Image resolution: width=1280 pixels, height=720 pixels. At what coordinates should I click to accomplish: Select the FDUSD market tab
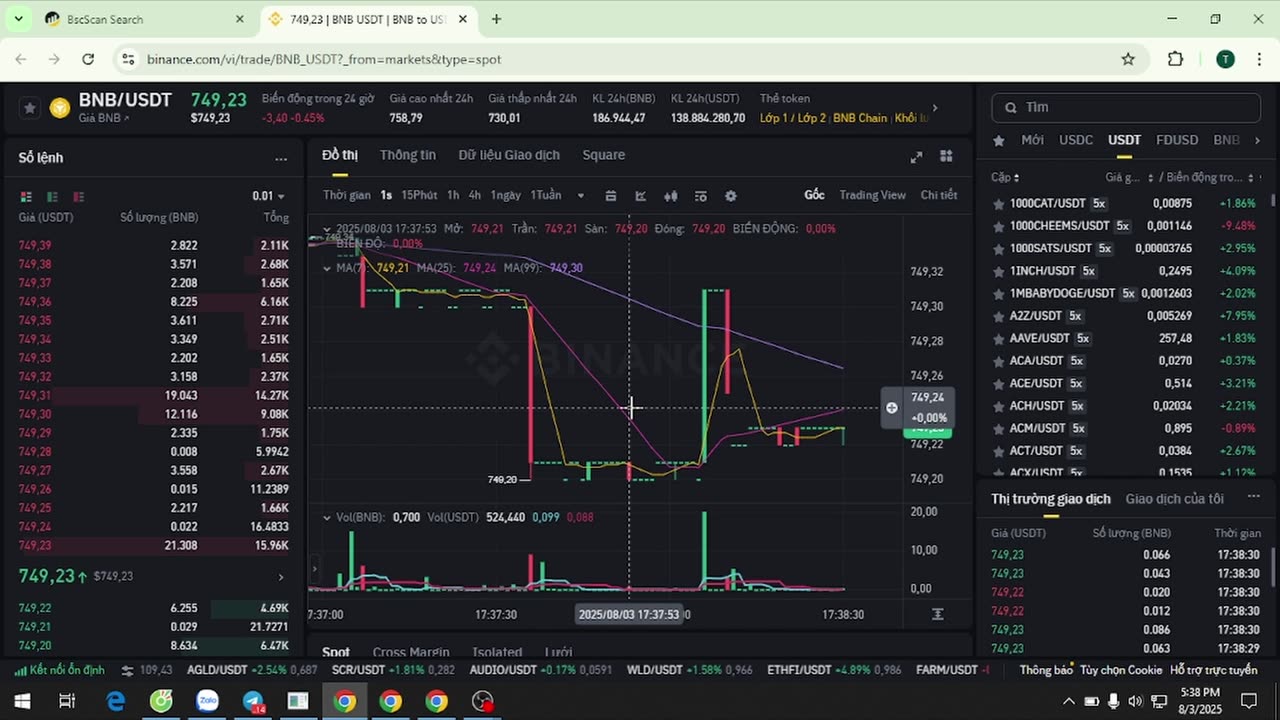click(x=1176, y=140)
